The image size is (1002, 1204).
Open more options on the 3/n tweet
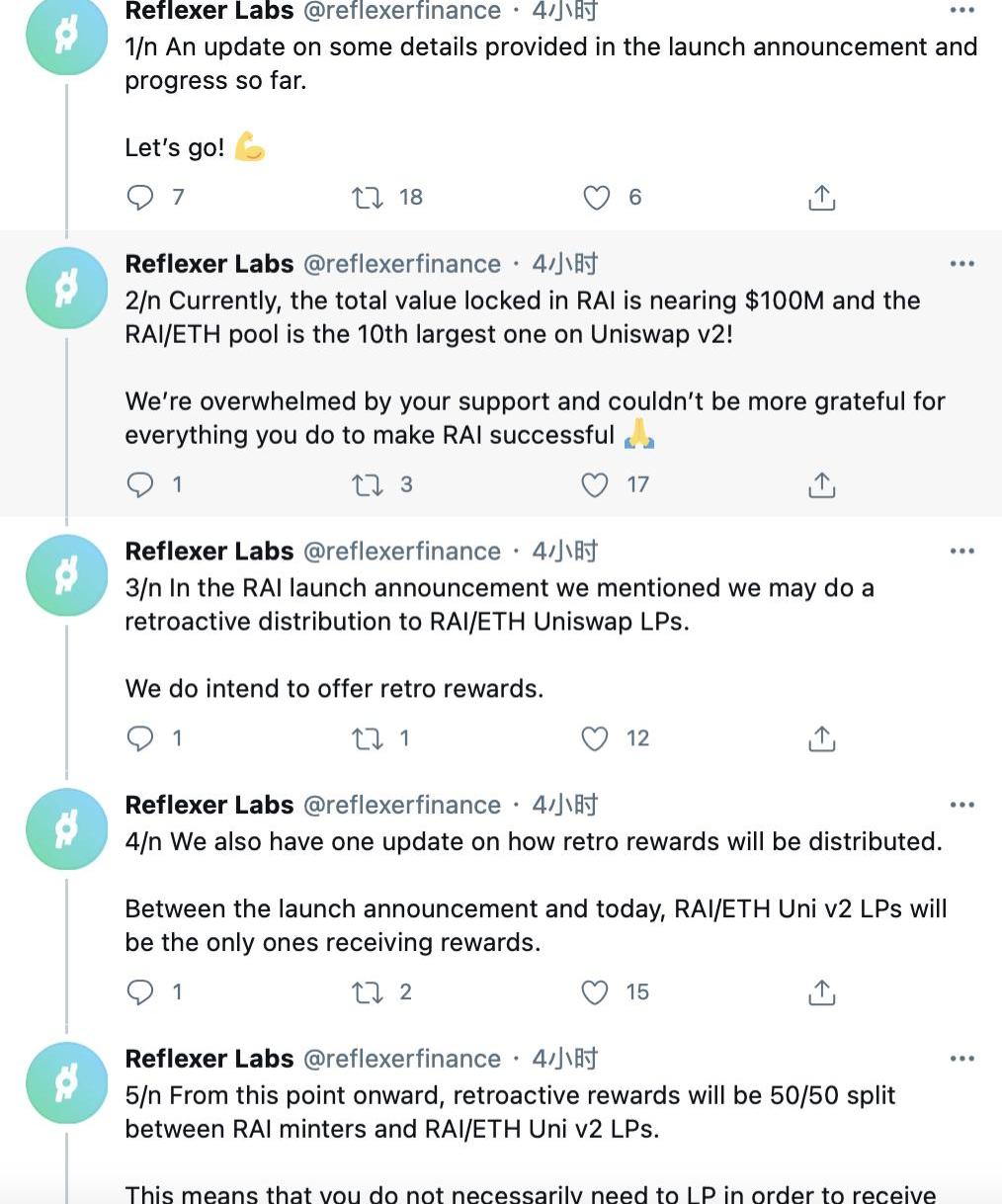coord(961,552)
